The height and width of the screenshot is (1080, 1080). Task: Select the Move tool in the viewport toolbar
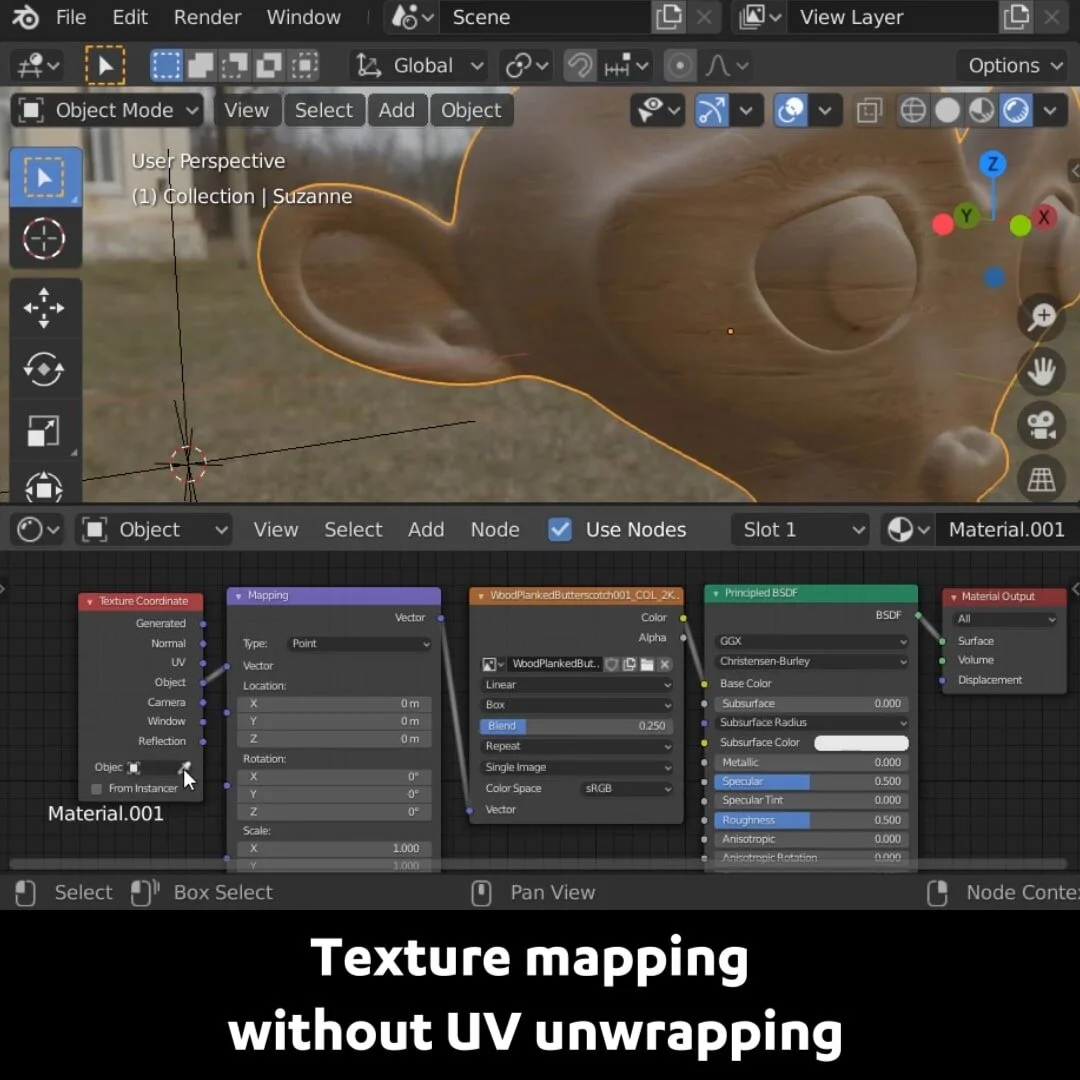(45, 308)
